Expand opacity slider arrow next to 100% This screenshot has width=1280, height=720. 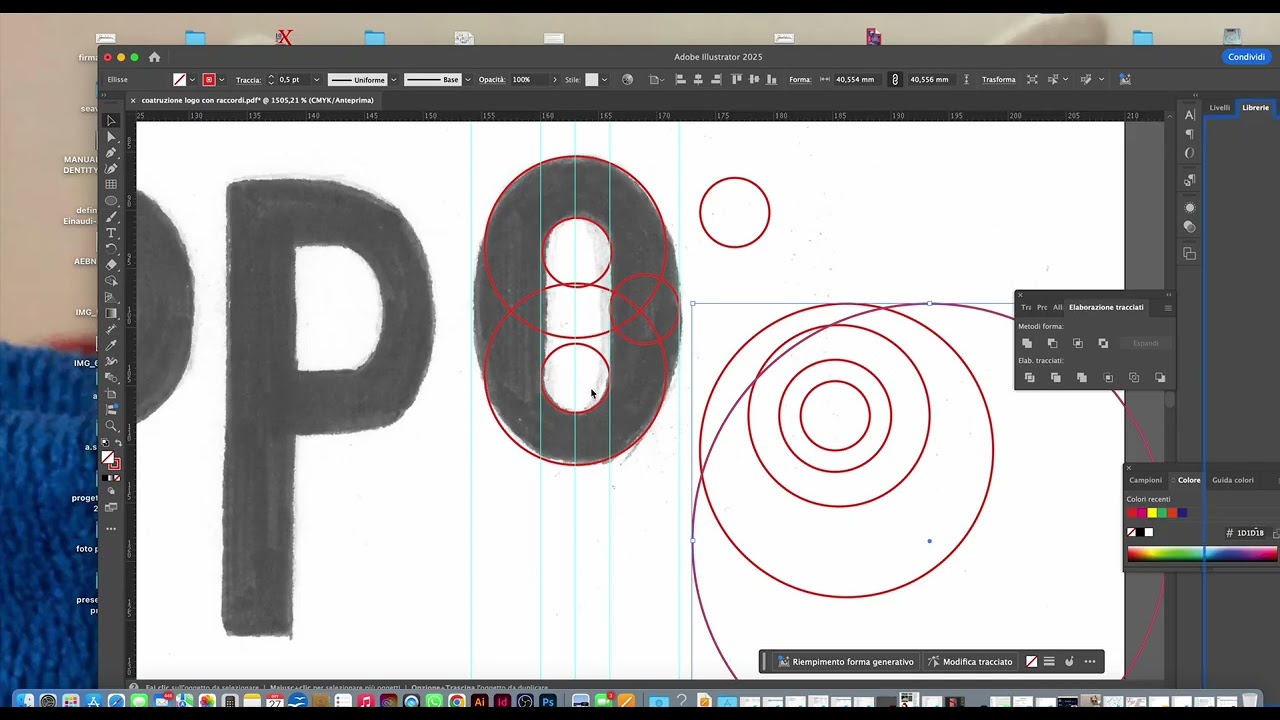[553, 79]
